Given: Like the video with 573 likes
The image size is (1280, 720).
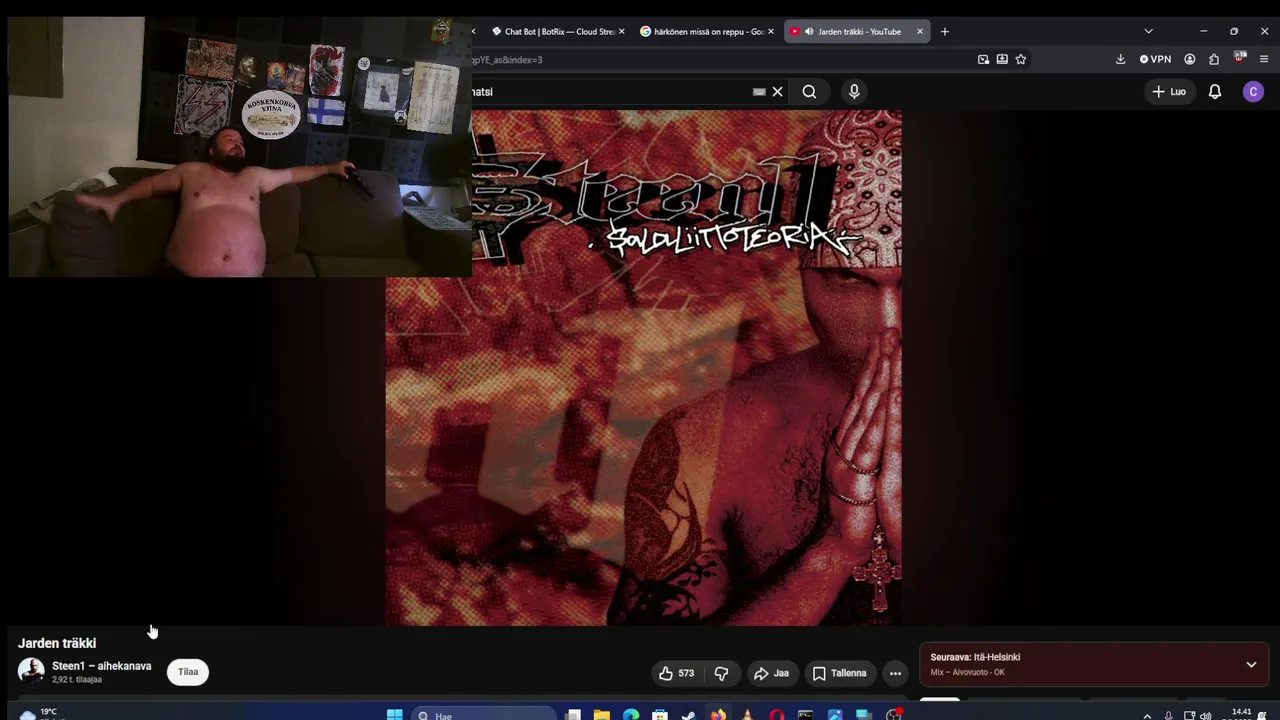Looking at the screenshot, I should click(676, 673).
